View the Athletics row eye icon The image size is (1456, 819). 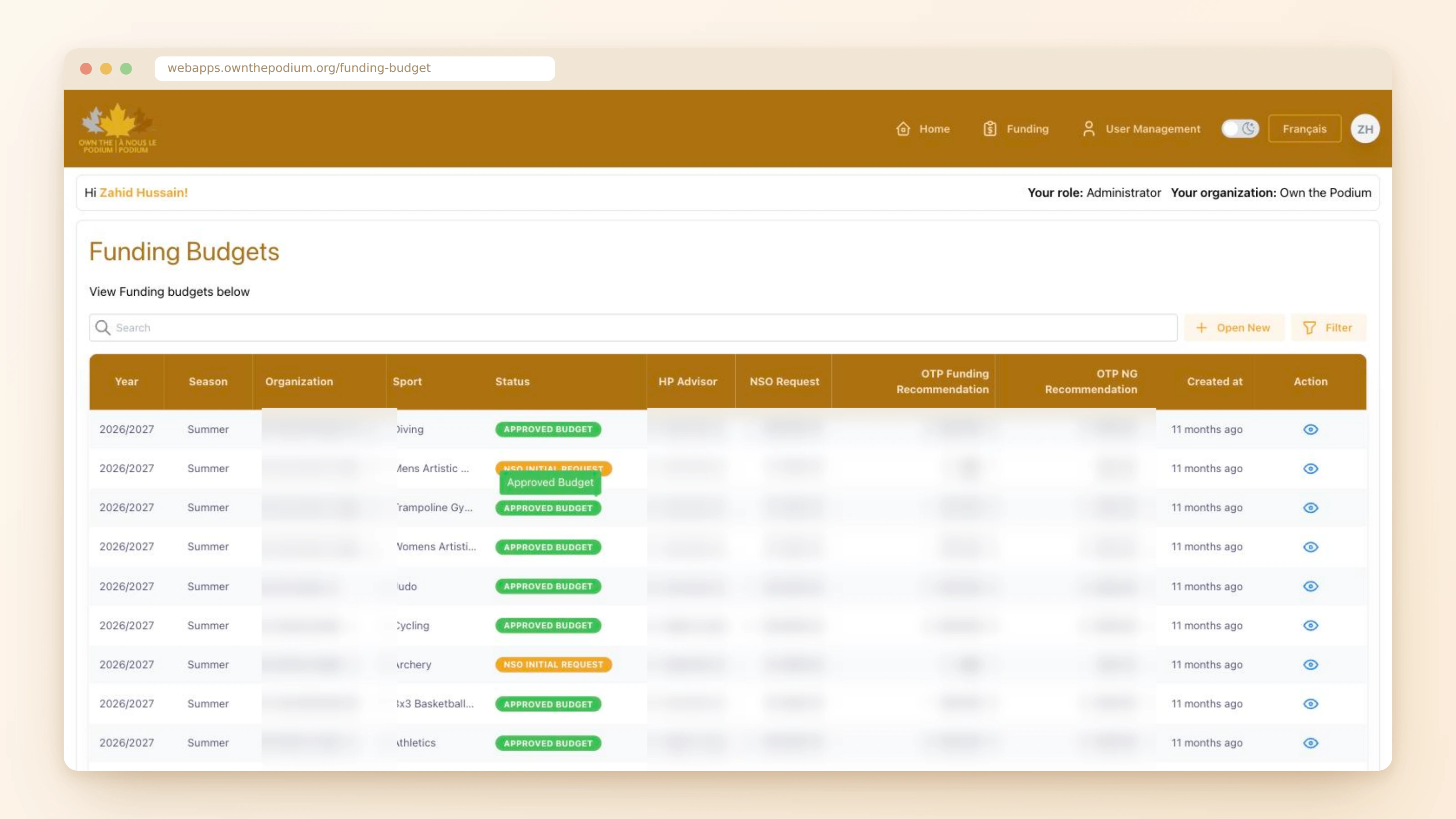tap(1310, 743)
